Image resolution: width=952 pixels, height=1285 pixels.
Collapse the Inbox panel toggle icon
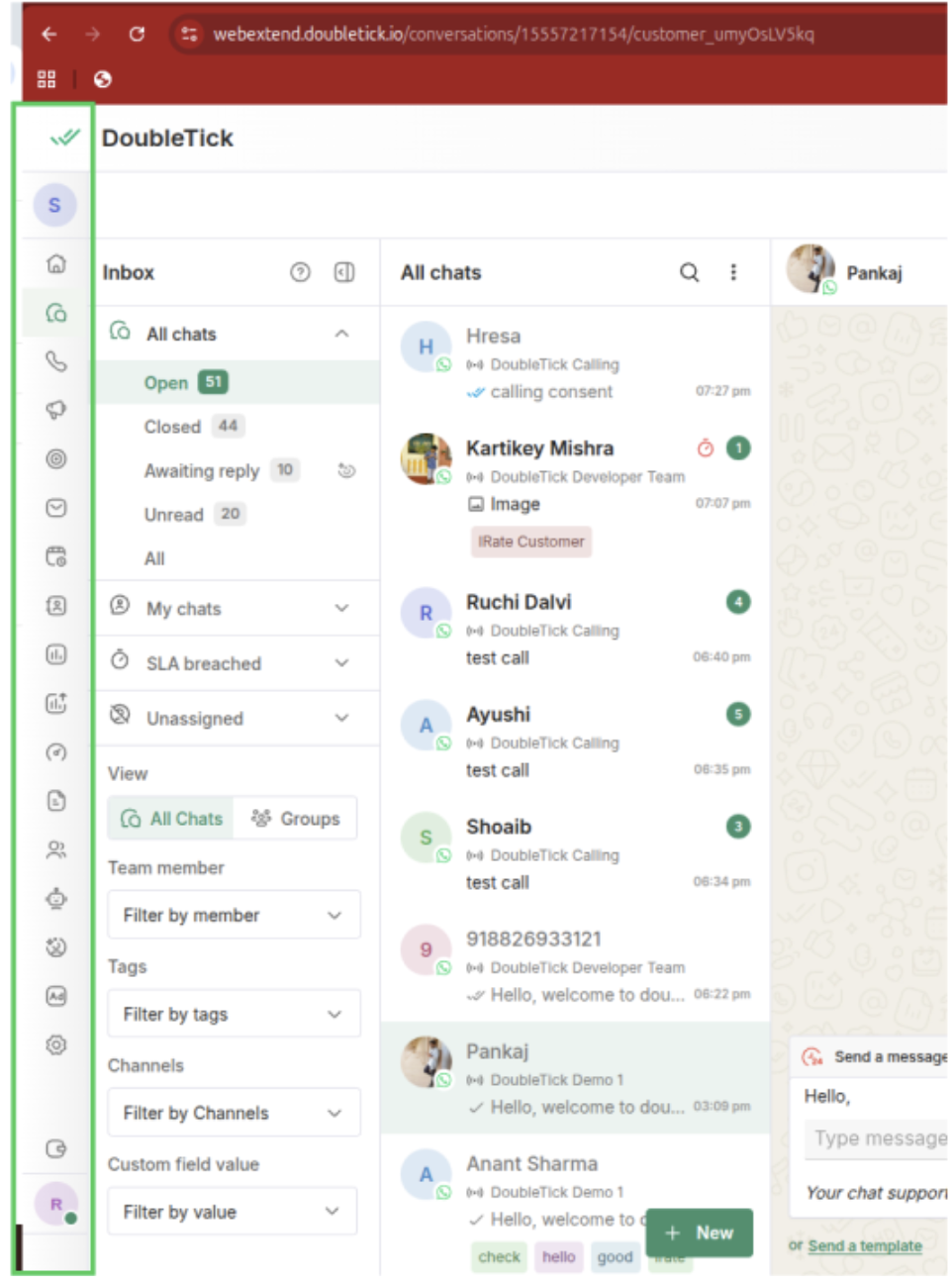(344, 272)
